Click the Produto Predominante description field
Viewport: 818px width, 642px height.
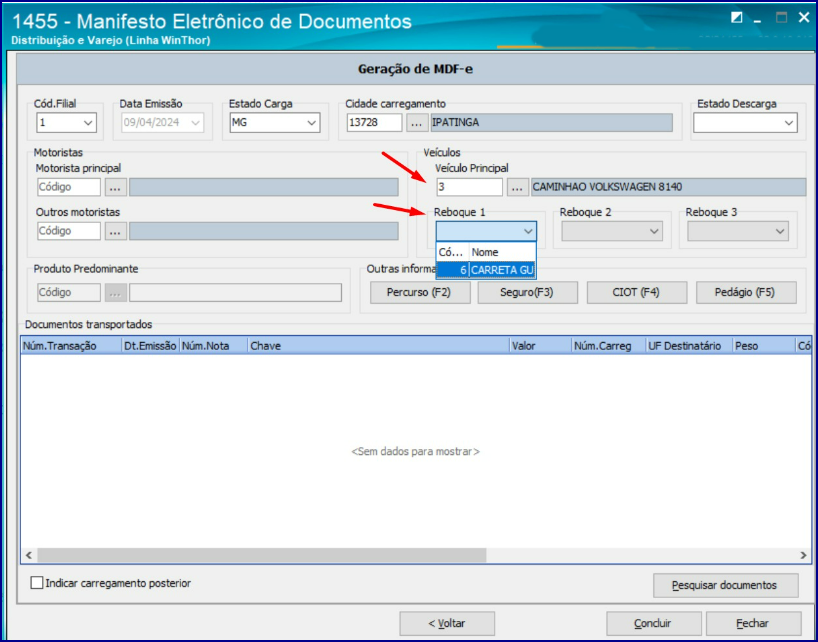coord(235,293)
